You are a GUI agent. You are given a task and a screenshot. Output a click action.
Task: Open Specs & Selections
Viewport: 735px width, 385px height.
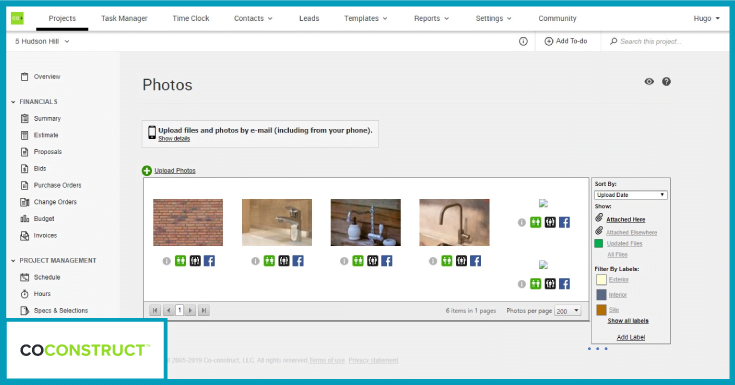point(54,310)
